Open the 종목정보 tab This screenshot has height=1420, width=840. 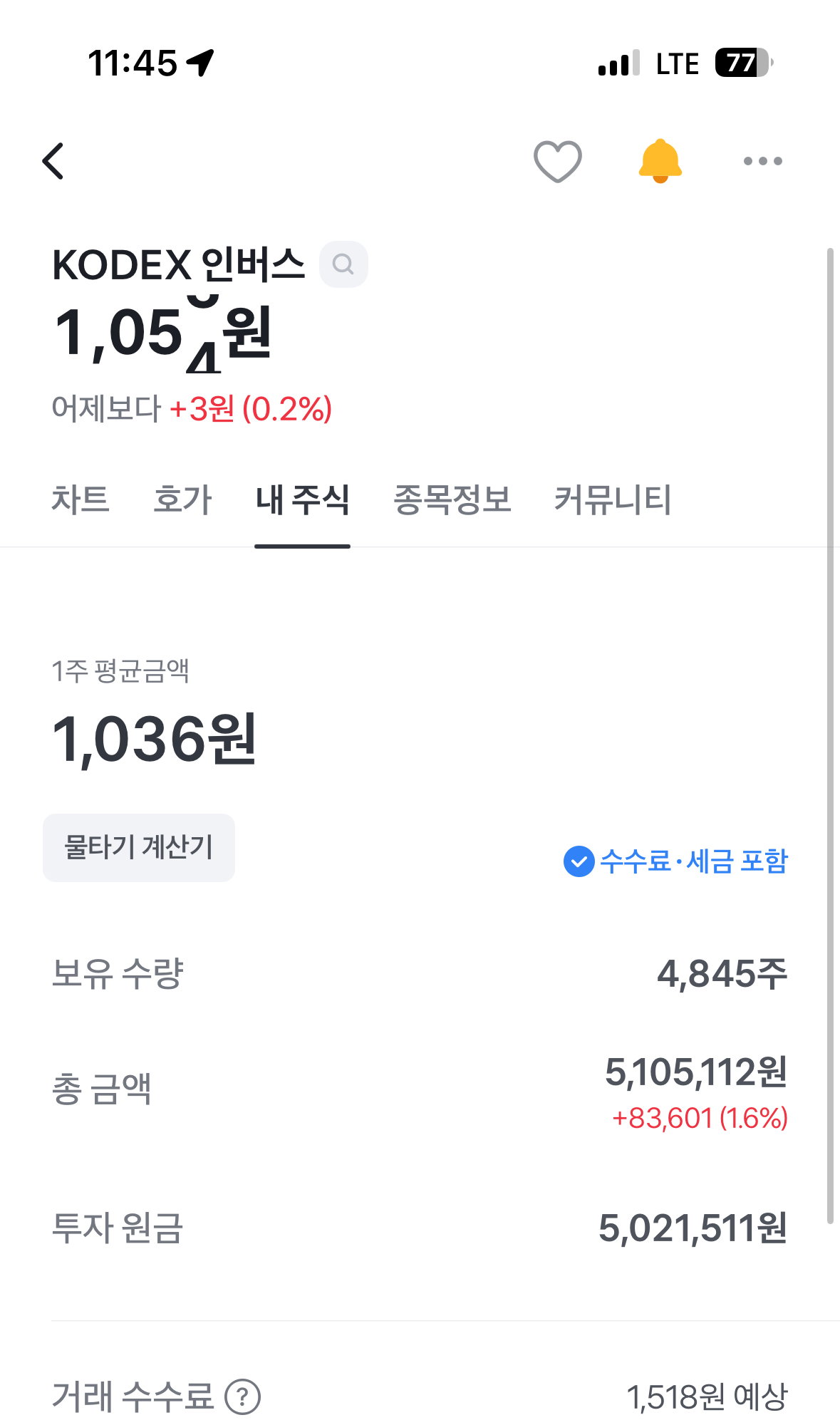point(452,499)
